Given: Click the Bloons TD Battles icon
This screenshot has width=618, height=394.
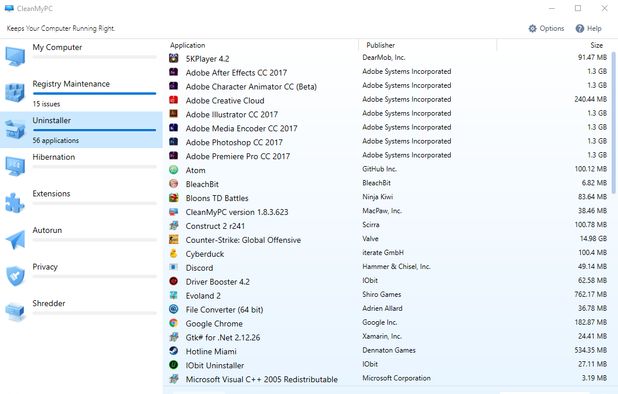Looking at the screenshot, I should point(173,198).
